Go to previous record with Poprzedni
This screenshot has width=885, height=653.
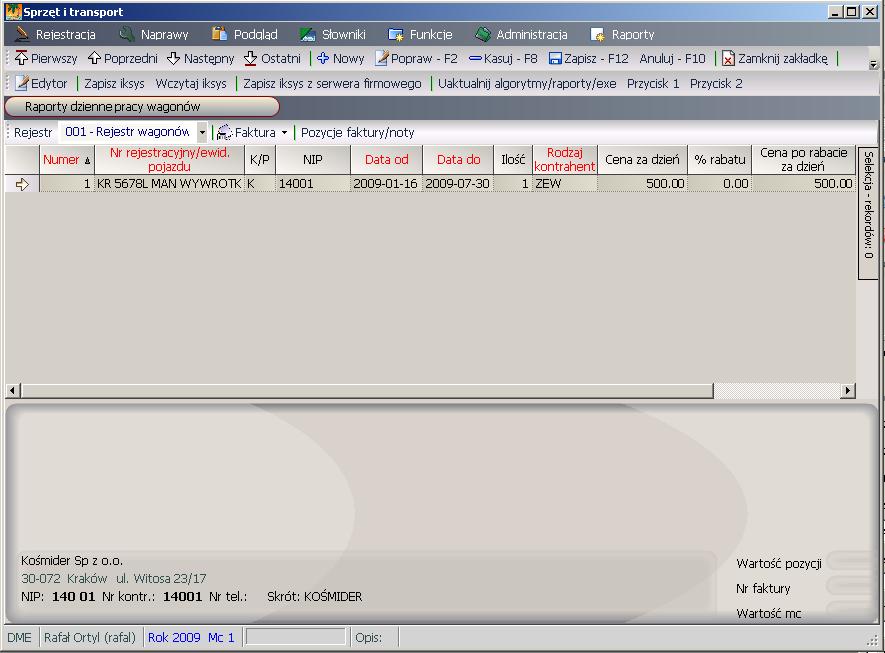pos(122,58)
